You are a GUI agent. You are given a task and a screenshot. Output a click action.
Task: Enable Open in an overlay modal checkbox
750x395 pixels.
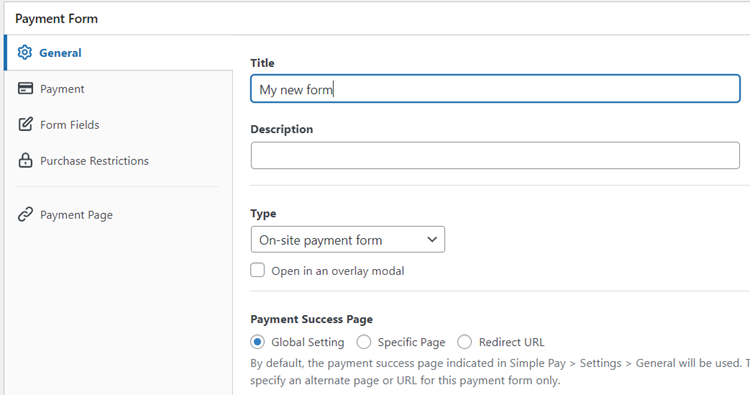[257, 270]
